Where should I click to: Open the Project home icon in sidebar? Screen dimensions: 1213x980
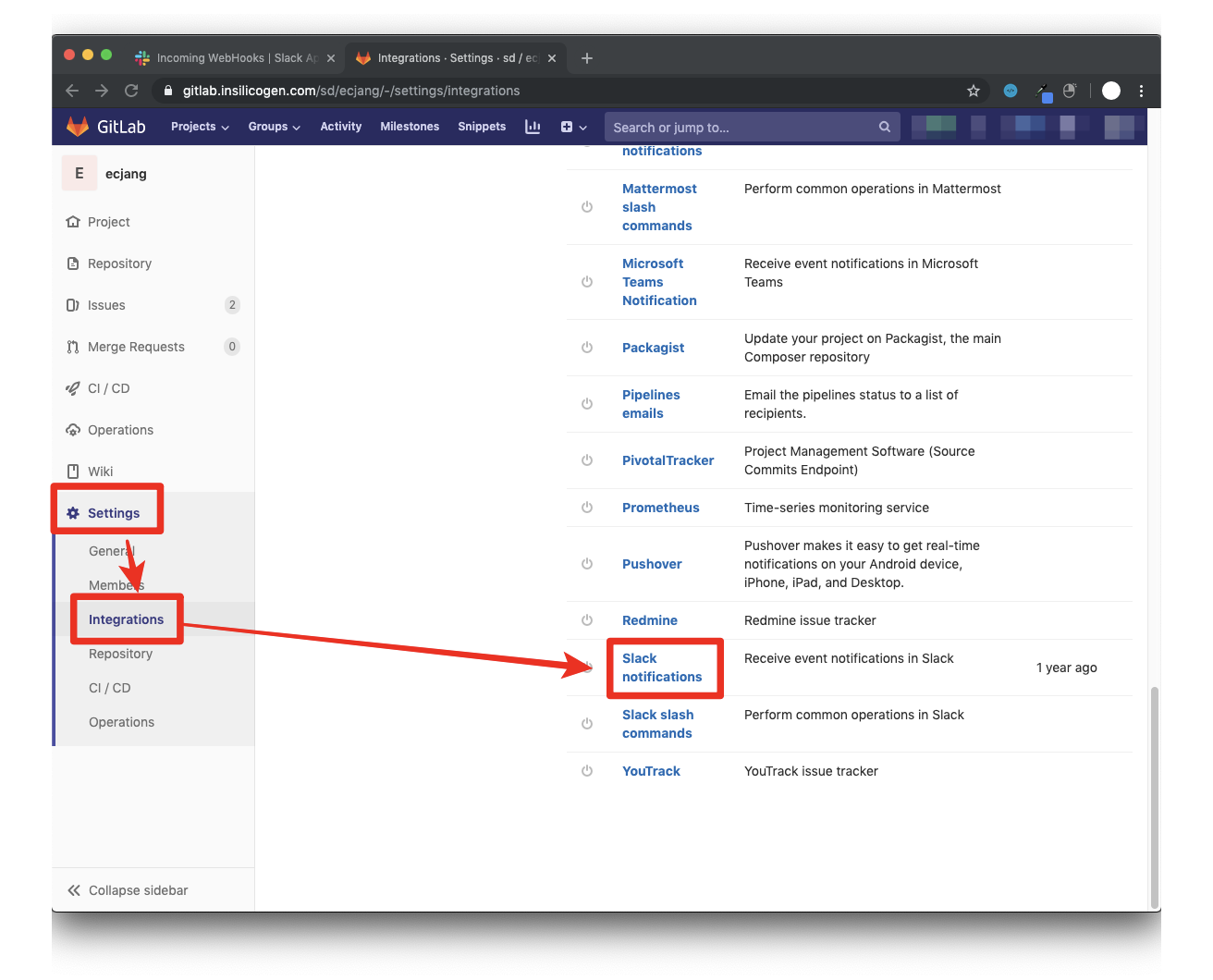pyautogui.click(x=73, y=222)
